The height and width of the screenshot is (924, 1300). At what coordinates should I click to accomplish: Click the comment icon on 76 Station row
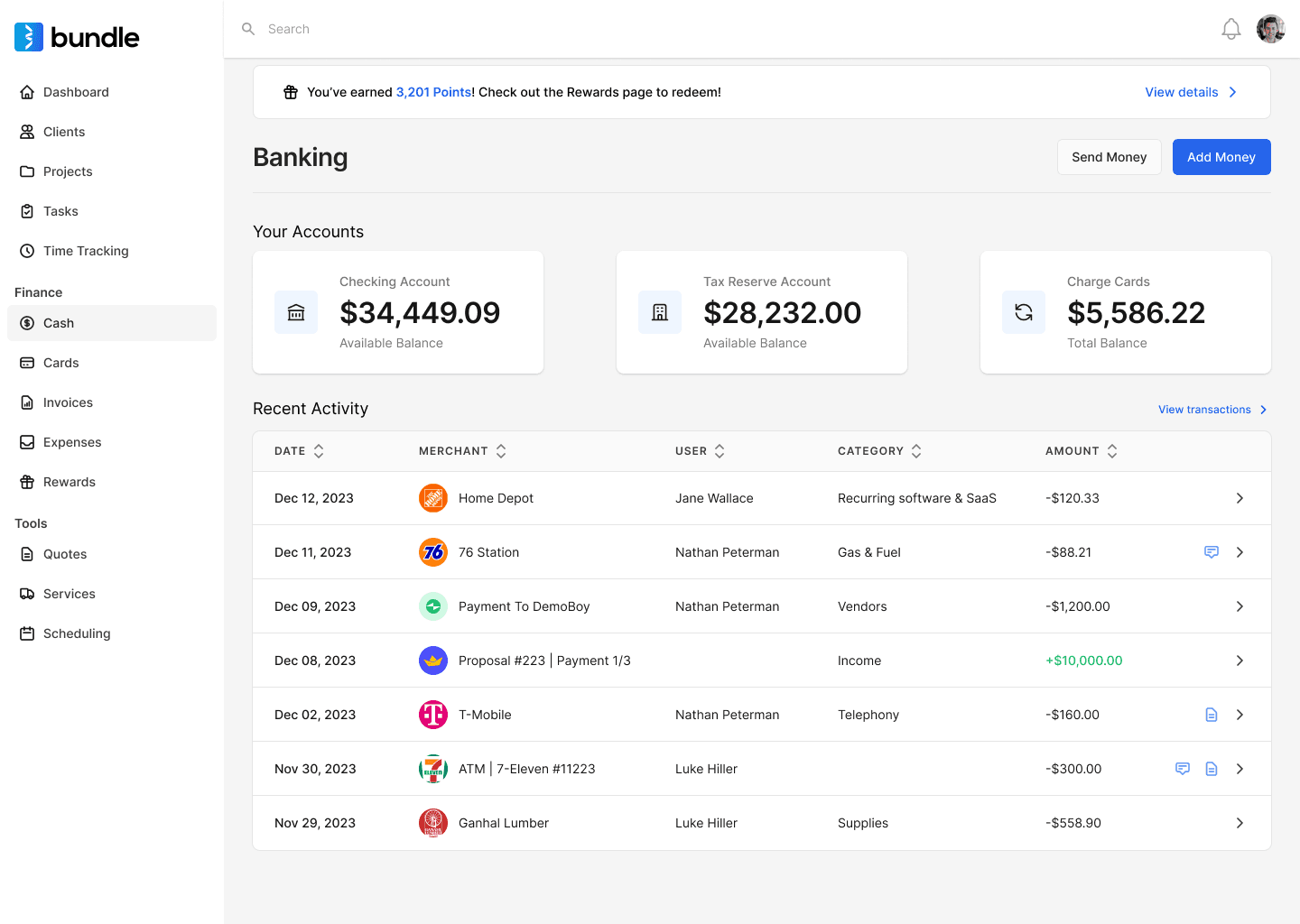(1212, 552)
